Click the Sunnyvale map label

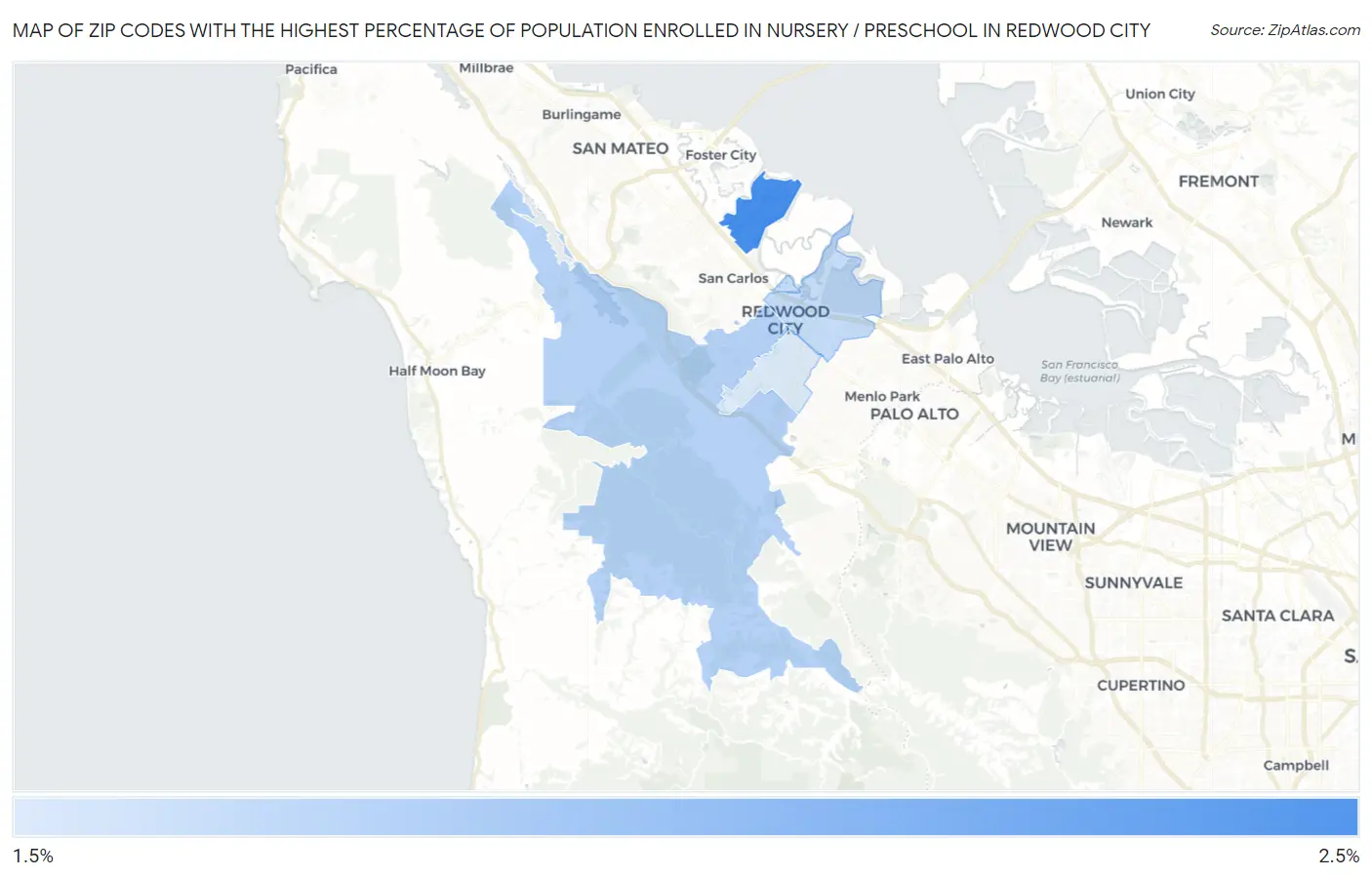click(1134, 582)
